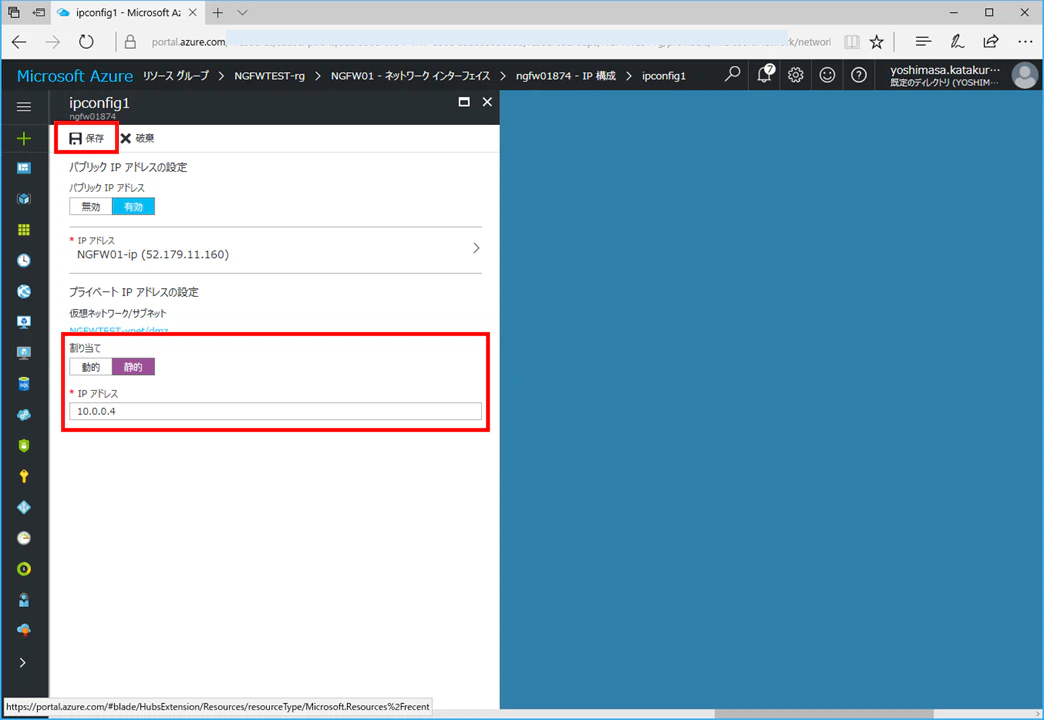Open the Dashboard icon in the sidebar
Image resolution: width=1044 pixels, height=720 pixels.
[x=24, y=168]
